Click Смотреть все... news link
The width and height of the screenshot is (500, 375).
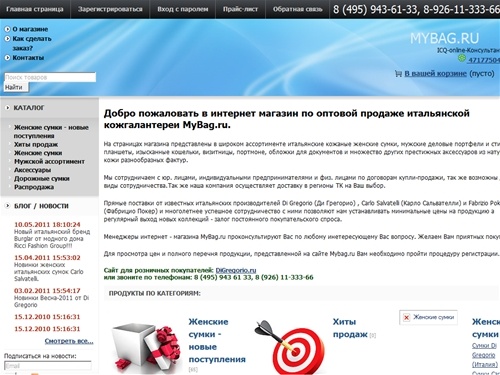tap(69, 341)
